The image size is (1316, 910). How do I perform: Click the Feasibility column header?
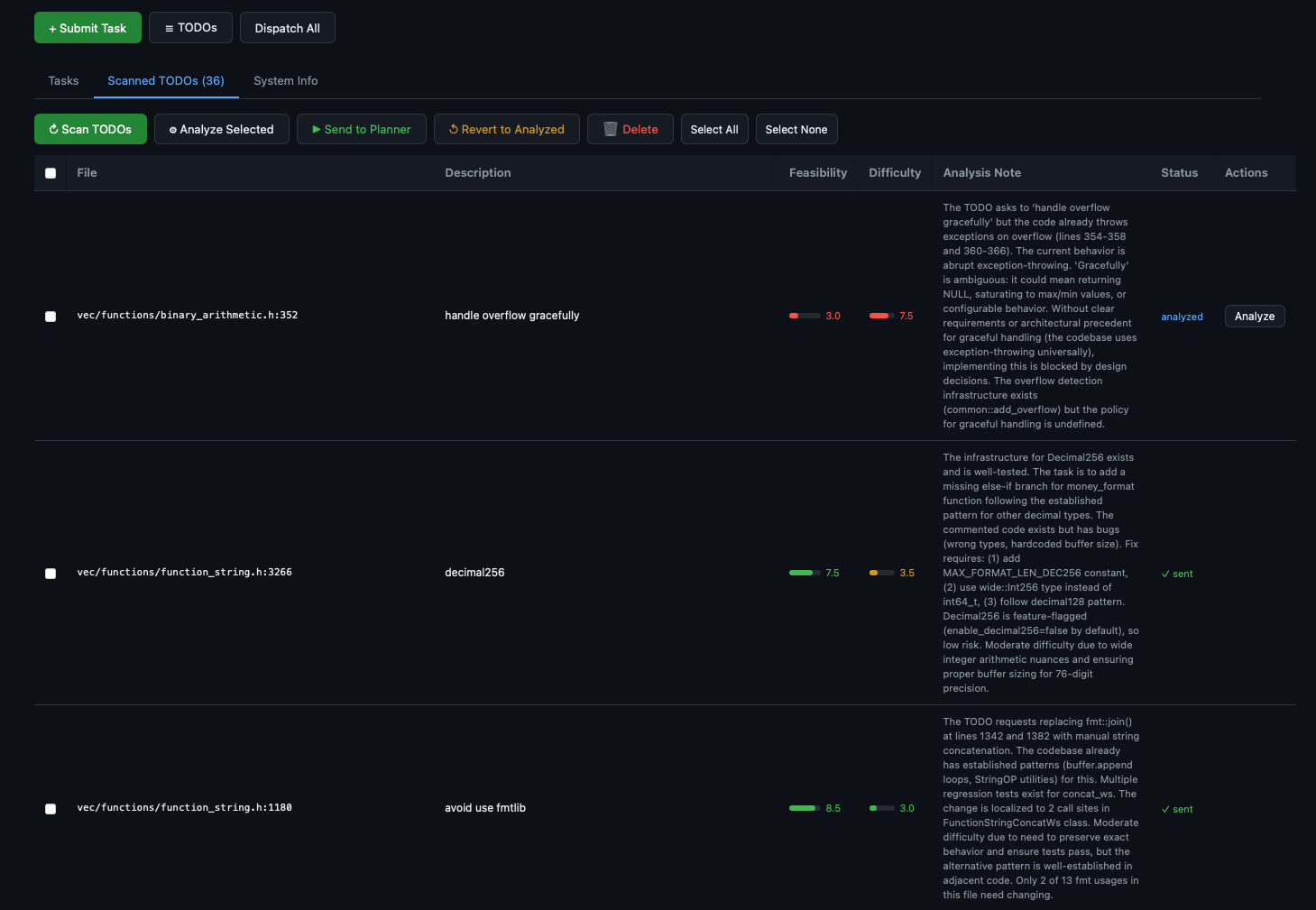point(818,172)
